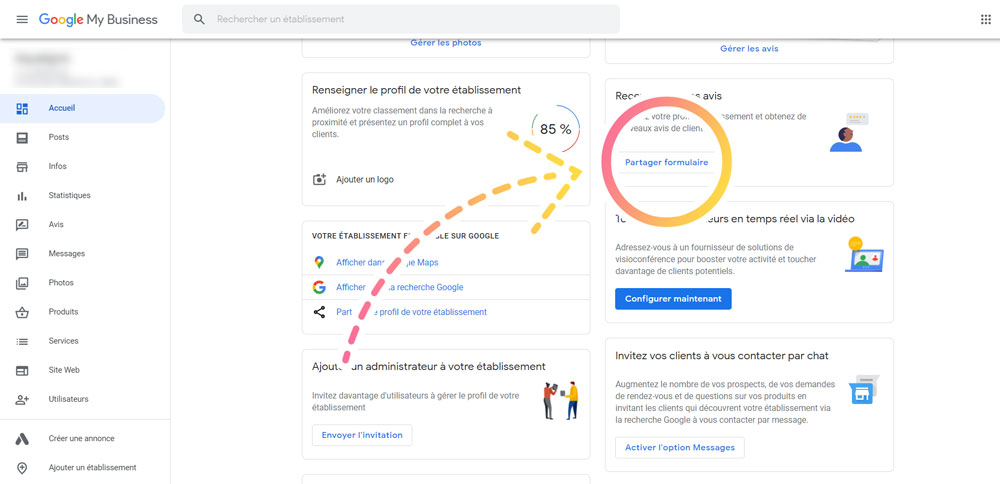This screenshot has width=1000, height=484.
Task: Click the video conference laptop illustration
Action: click(864, 255)
